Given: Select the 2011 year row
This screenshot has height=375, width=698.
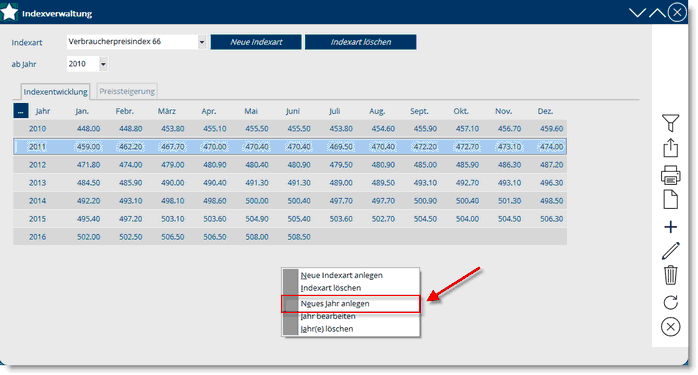Looking at the screenshot, I should pyautogui.click(x=290, y=147).
